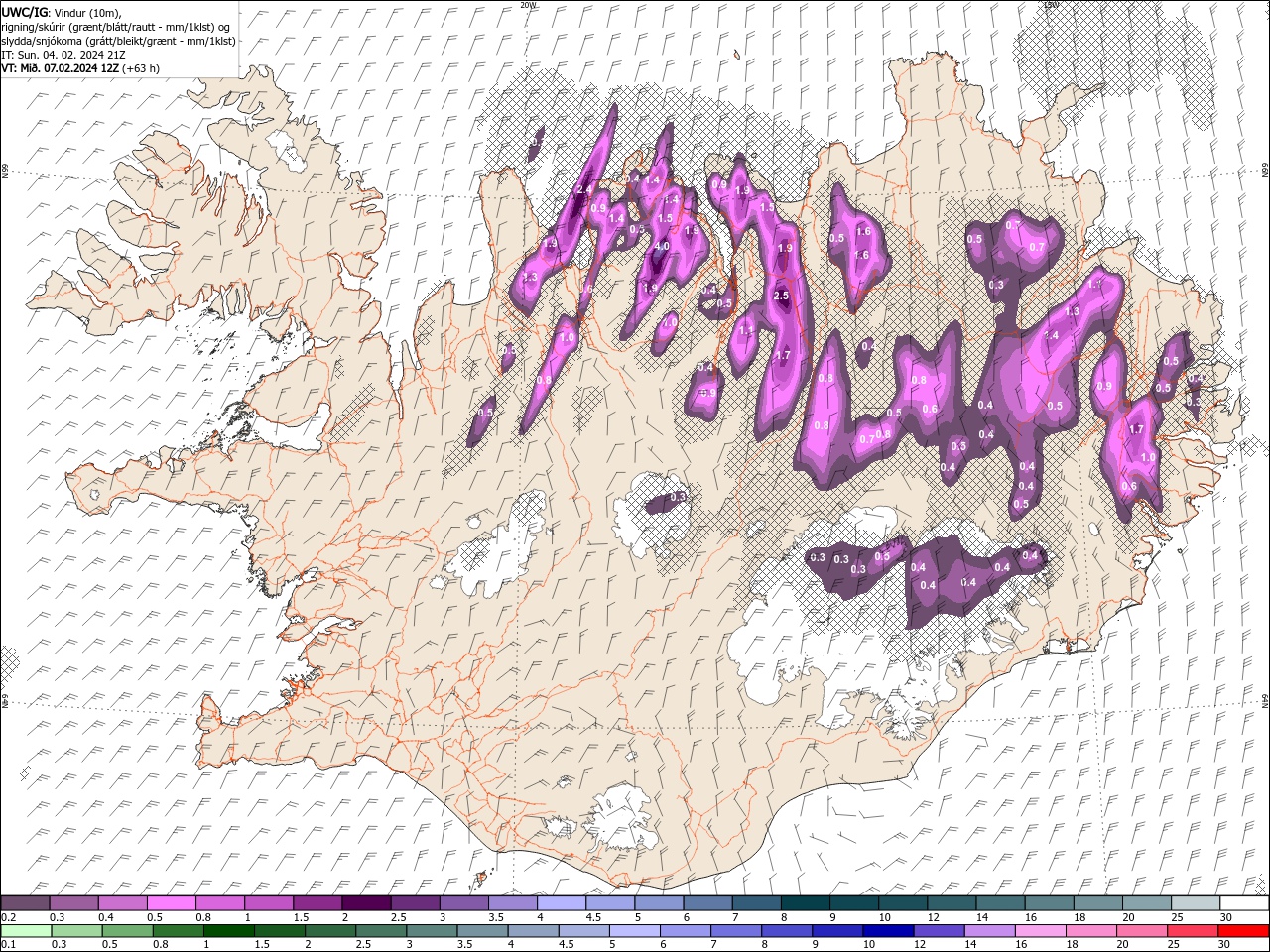The width and height of the screenshot is (1270, 952).
Task: Choose the bright red lower swatch right of 30
Action: 1243,931
